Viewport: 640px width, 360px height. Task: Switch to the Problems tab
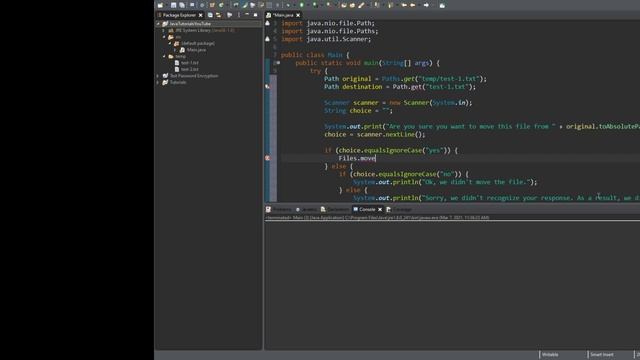278,209
